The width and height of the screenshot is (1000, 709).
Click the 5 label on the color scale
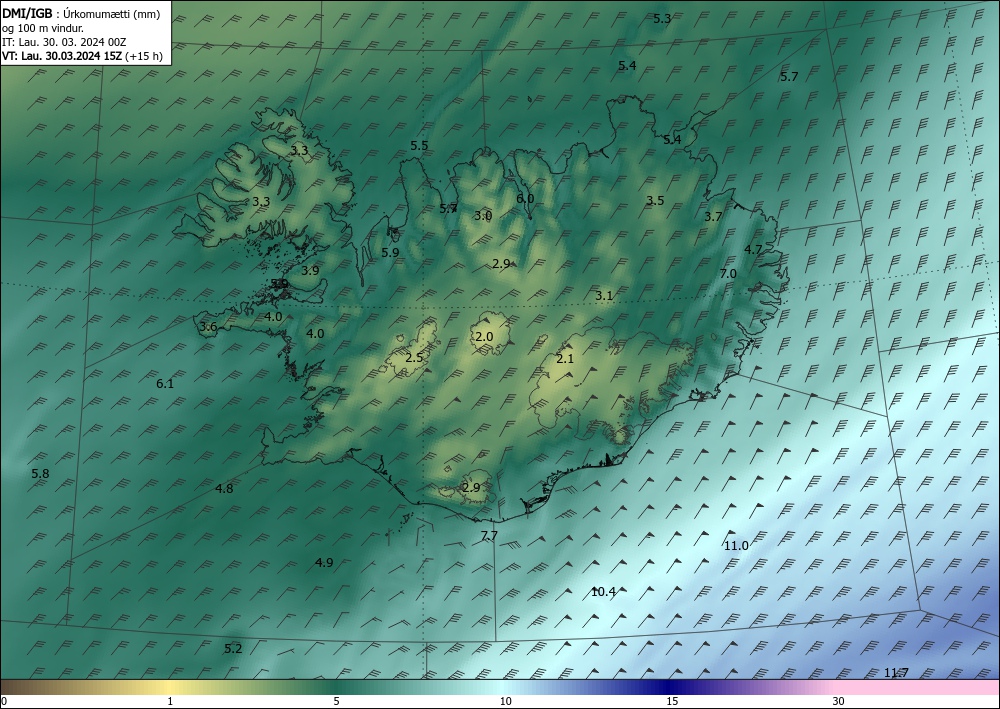coord(336,702)
